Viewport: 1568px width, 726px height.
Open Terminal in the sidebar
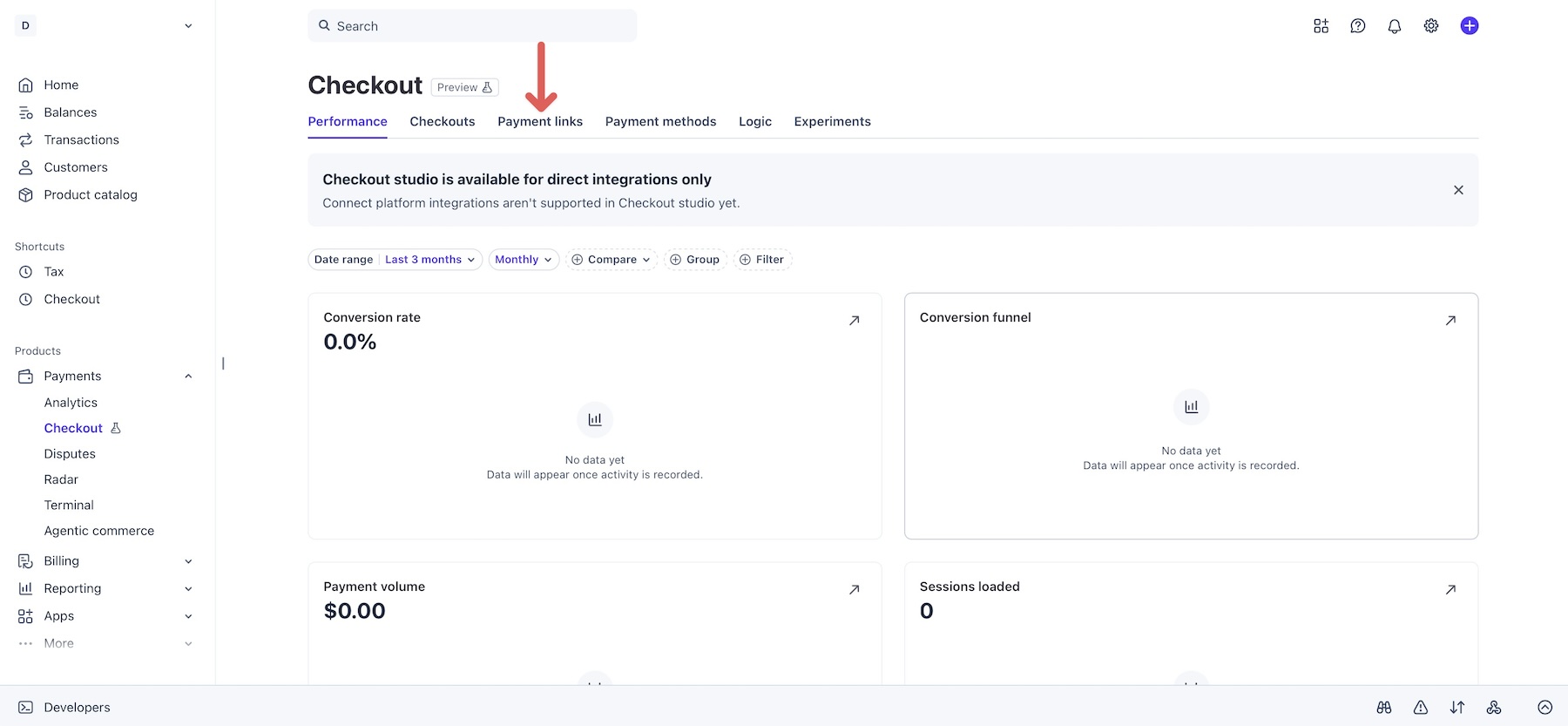click(x=69, y=505)
